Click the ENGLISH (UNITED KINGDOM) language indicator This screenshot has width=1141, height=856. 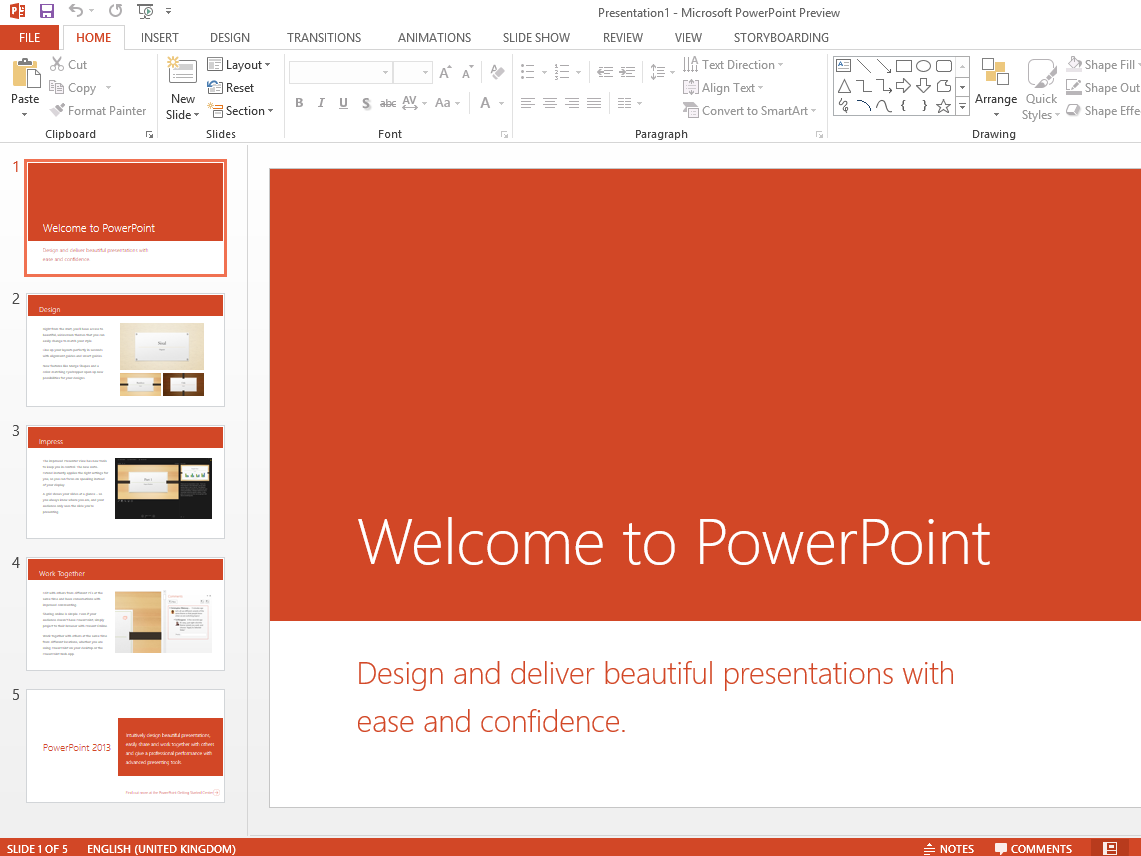(x=162, y=849)
